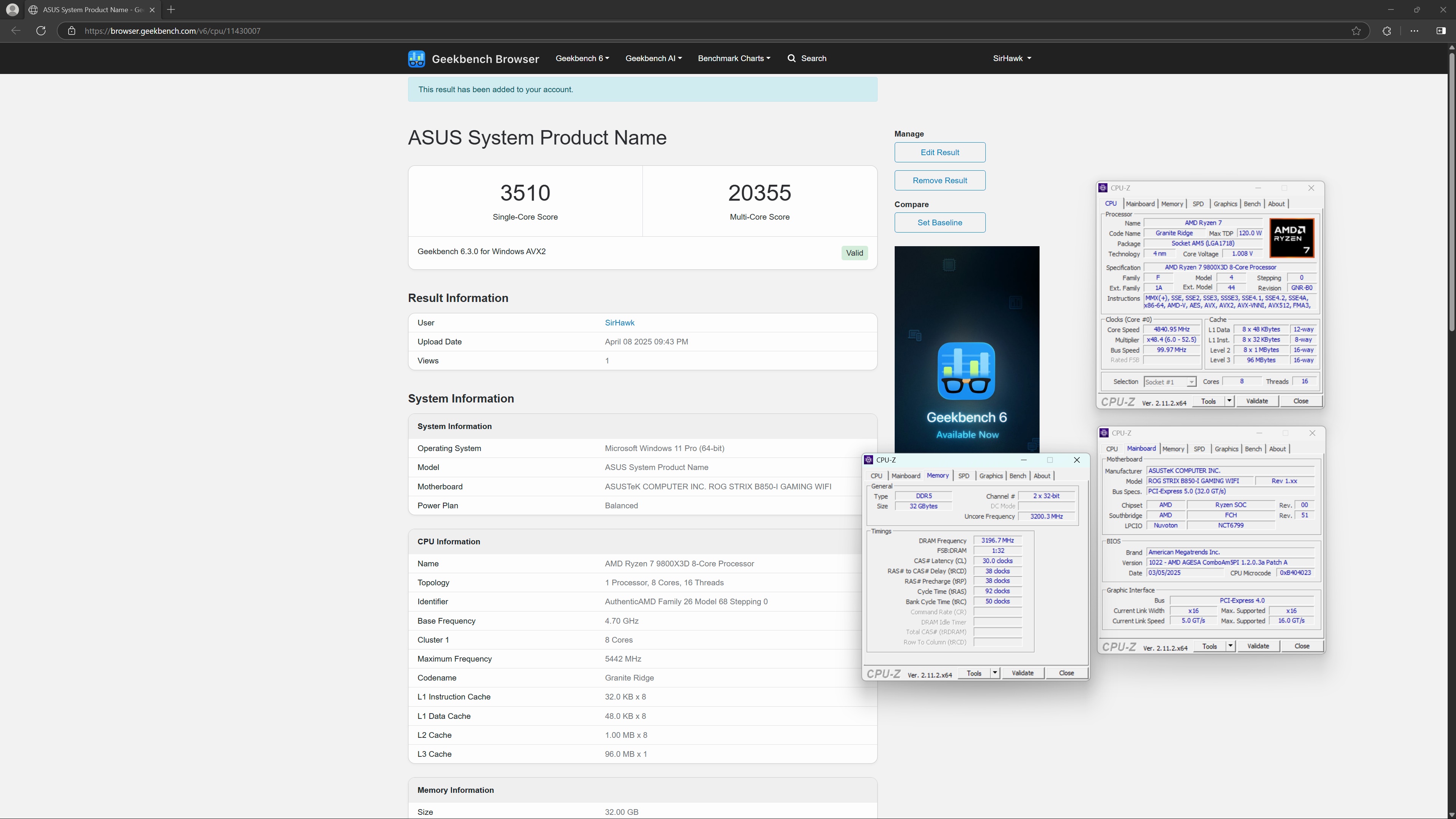Switch to Mainboard tab in CPU-Z CPU window
This screenshot has width=1456, height=819.
point(1140,204)
